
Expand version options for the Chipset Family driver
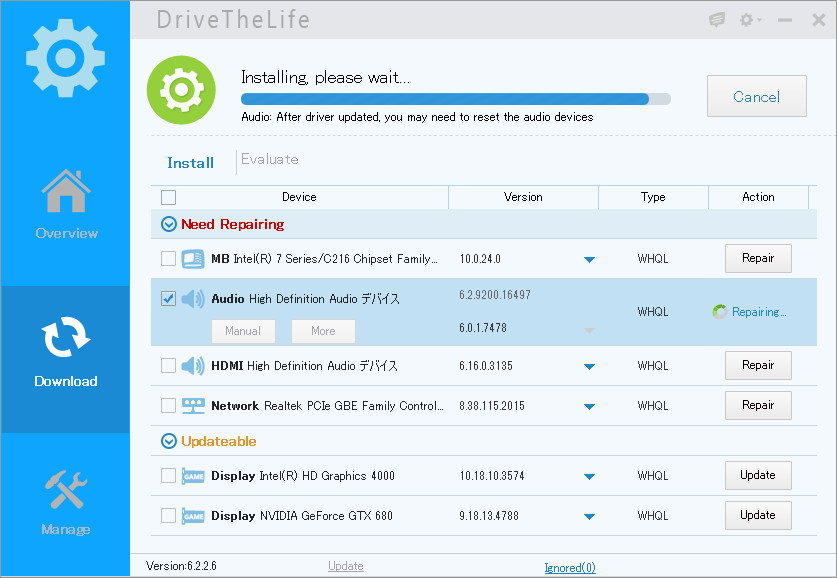point(589,258)
